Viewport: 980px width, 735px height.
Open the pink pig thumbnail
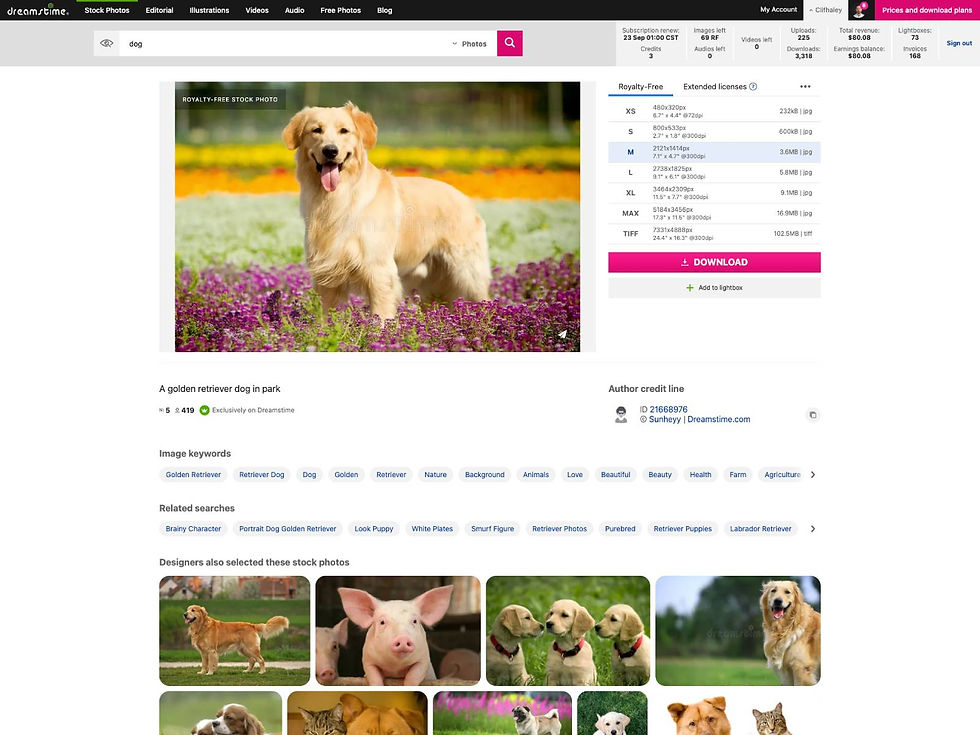pos(398,631)
